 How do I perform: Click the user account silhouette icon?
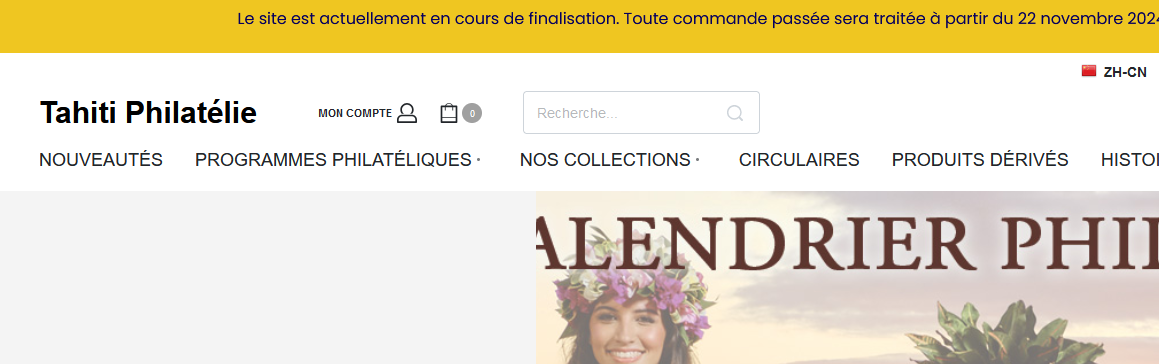coord(407,113)
